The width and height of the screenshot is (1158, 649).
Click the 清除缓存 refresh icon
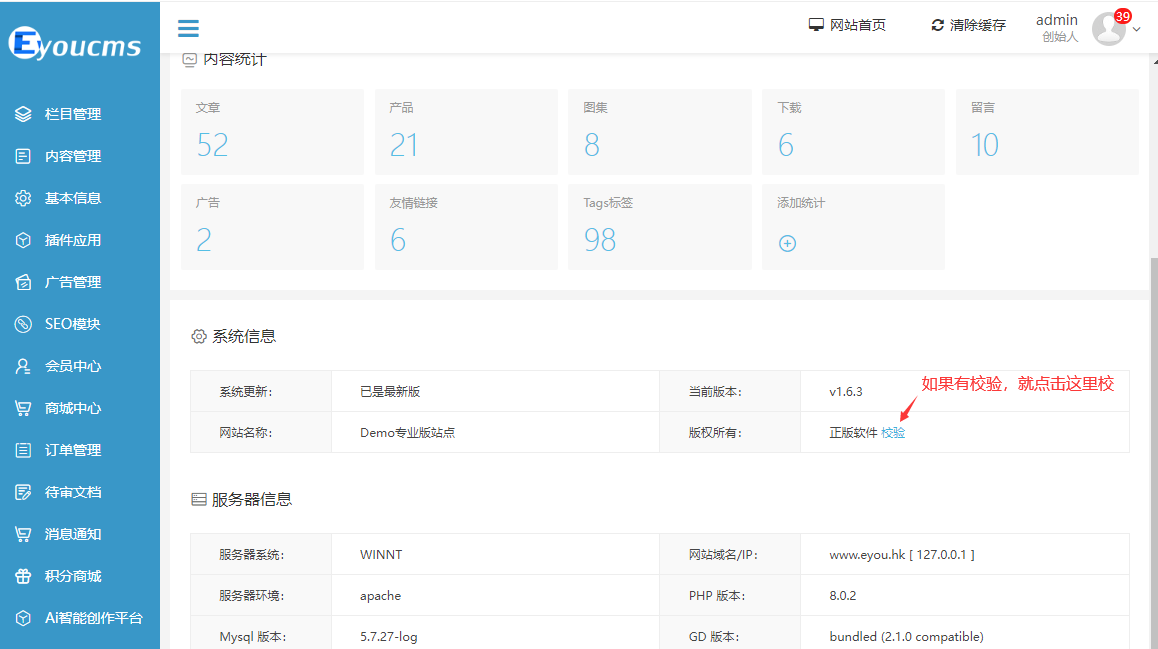[x=938, y=24]
